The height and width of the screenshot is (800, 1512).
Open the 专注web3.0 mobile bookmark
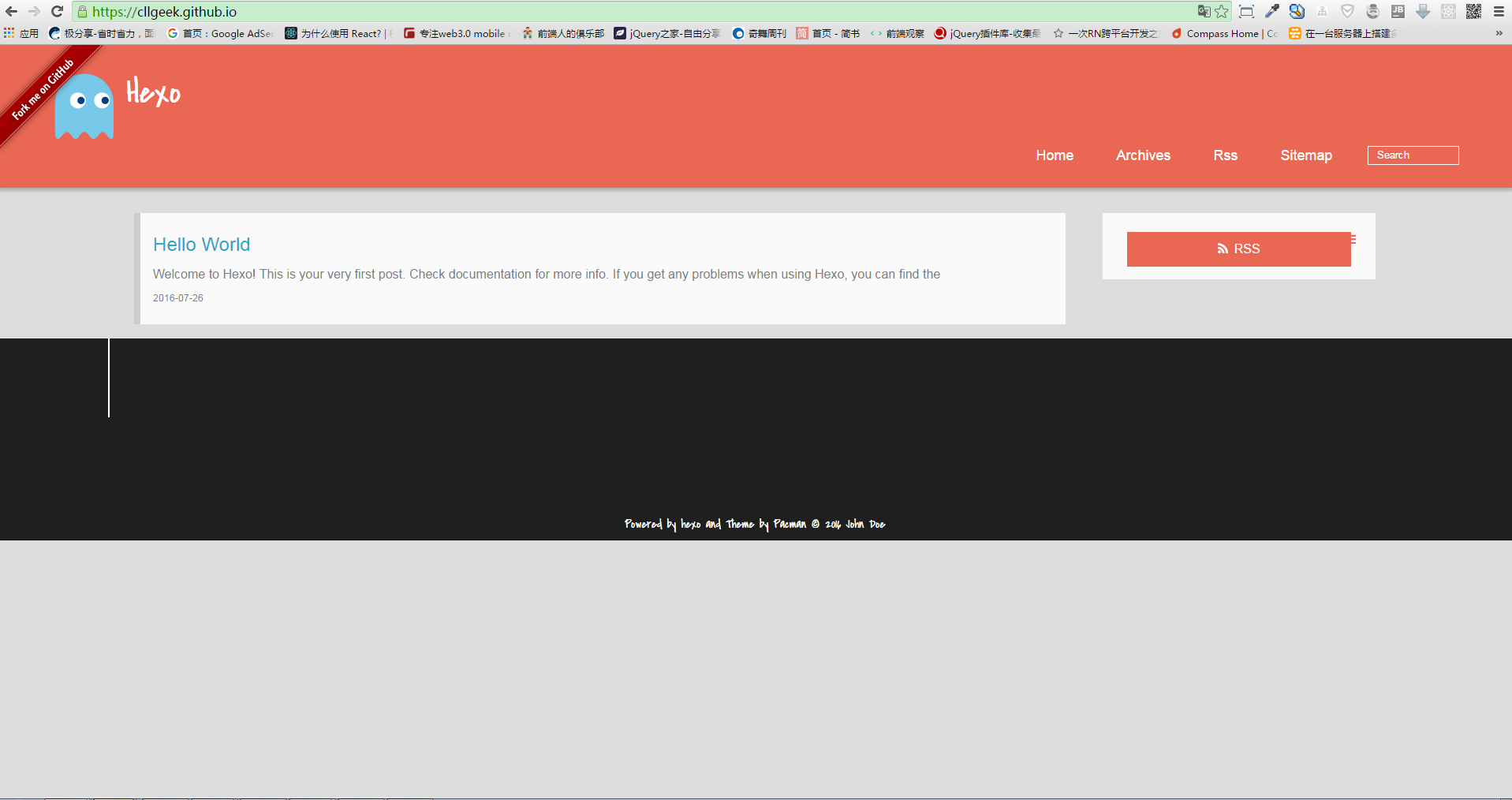click(x=457, y=33)
